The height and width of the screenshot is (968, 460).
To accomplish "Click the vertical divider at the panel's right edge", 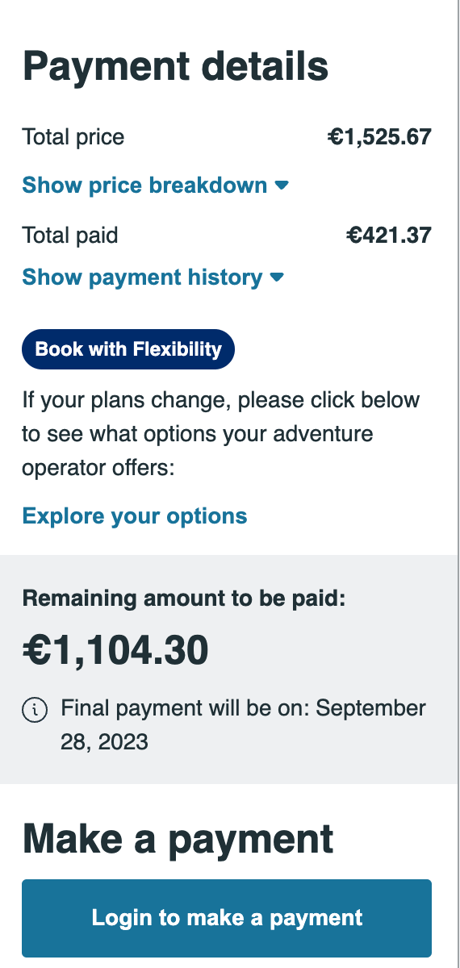I will coord(459,484).
